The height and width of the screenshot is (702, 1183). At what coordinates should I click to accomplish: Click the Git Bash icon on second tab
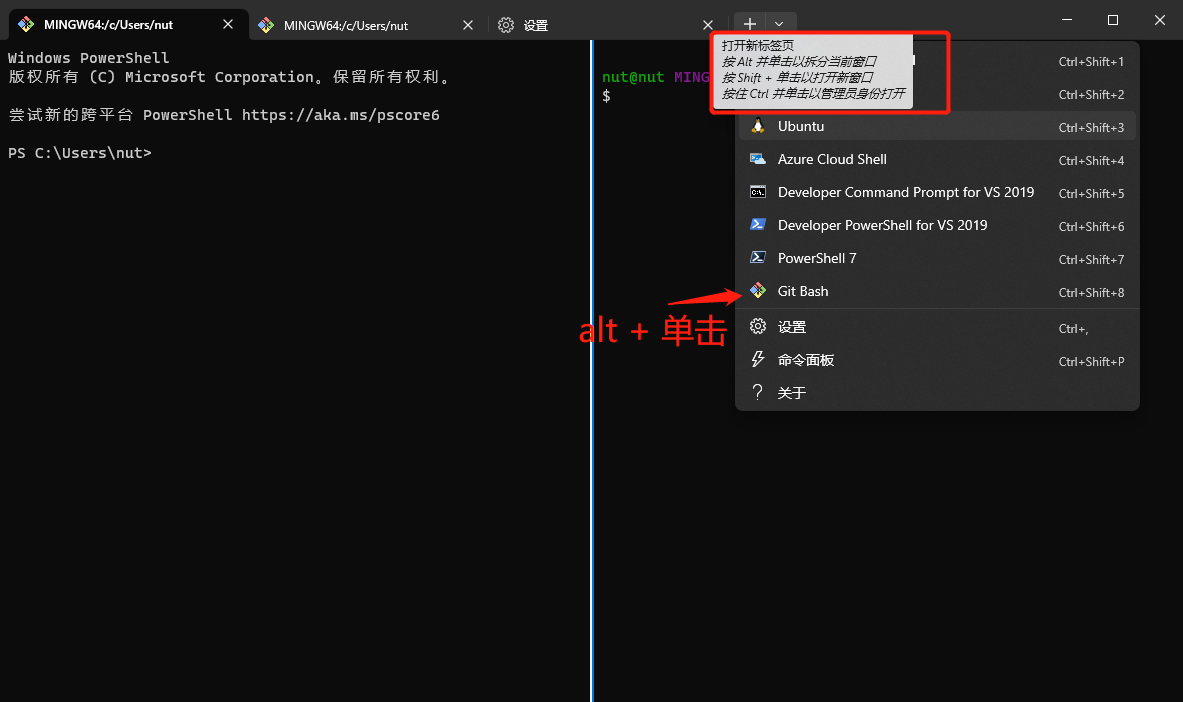(x=266, y=25)
